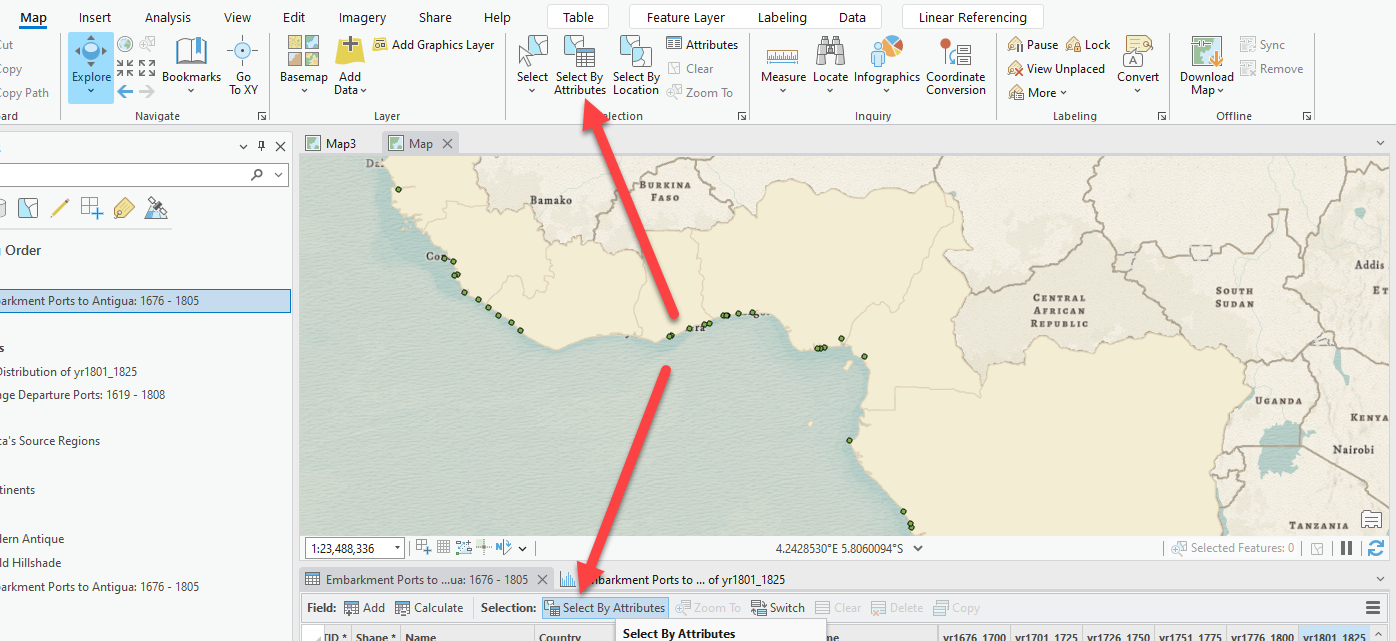Expand the Bookmarks dropdown

(191, 90)
